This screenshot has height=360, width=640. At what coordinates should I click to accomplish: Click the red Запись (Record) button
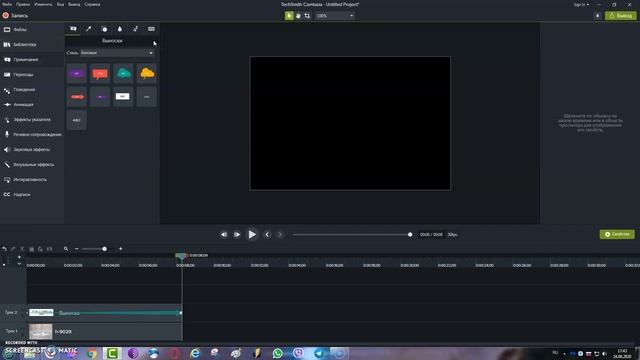pyautogui.click(x=15, y=16)
